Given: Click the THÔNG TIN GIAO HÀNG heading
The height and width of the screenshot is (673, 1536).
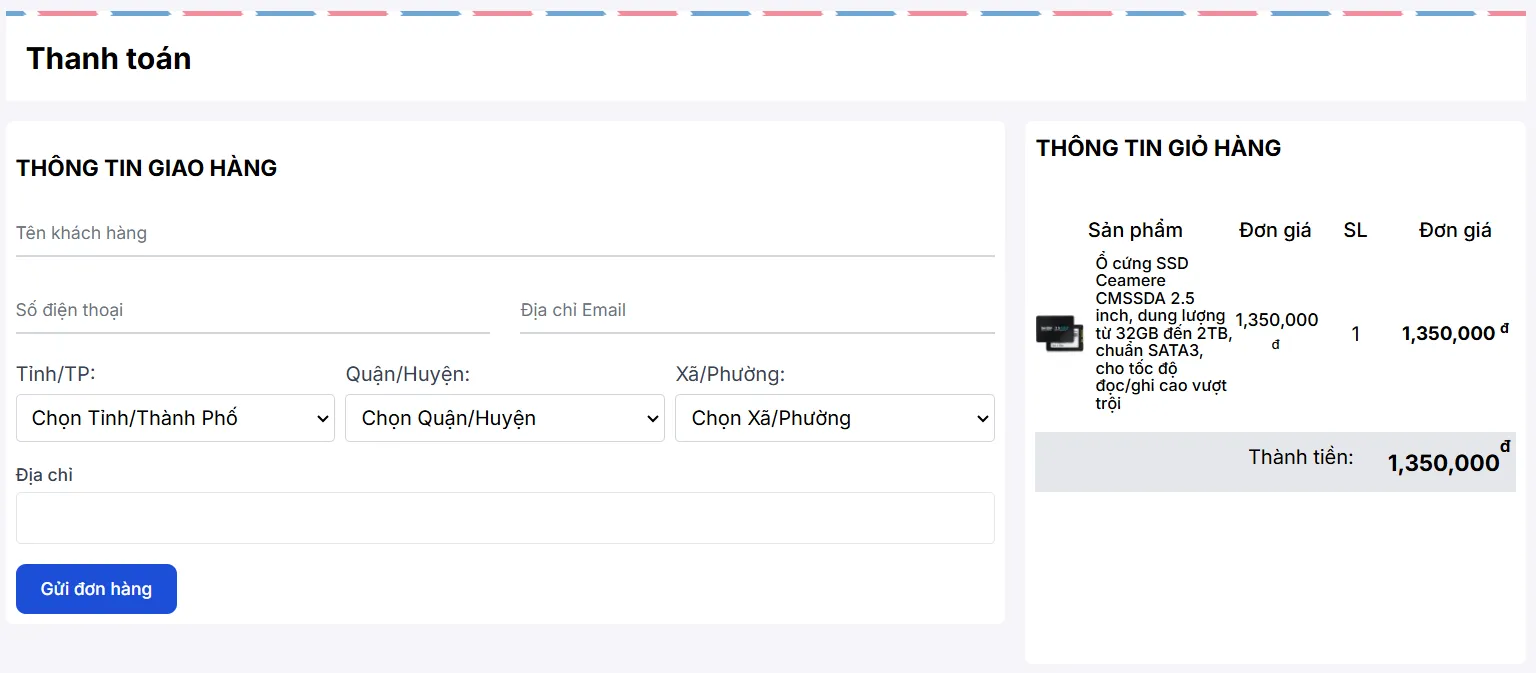Looking at the screenshot, I should coord(147,168).
